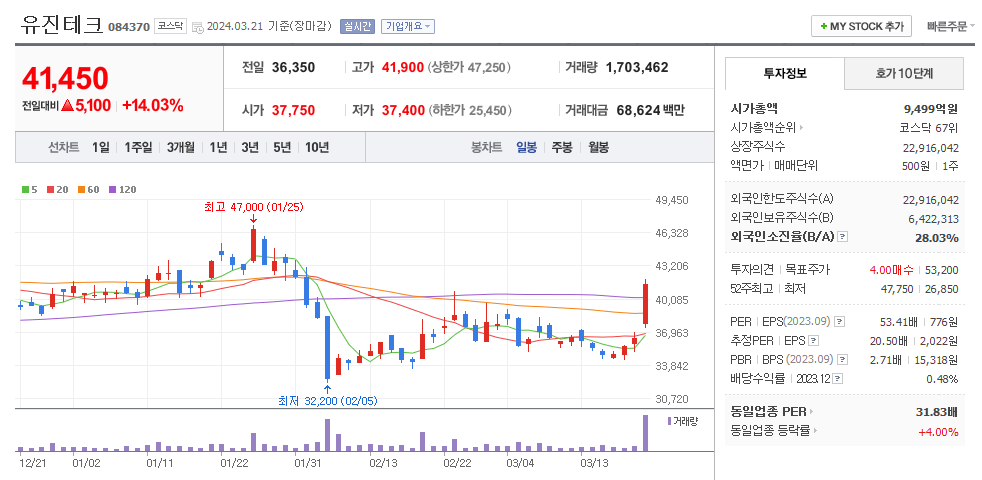Click the 전일 value 36,350

point(293,68)
